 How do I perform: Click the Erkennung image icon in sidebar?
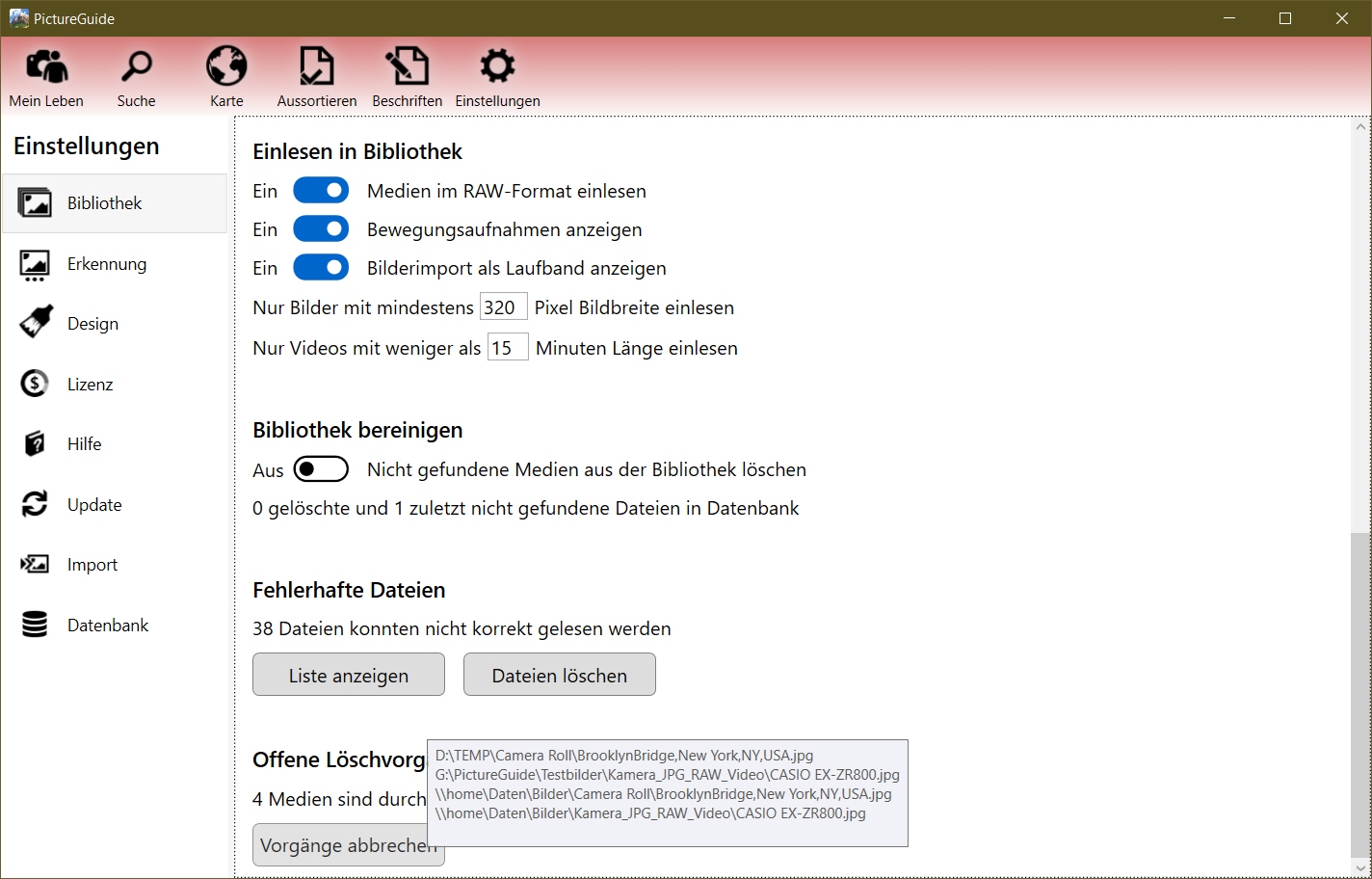(x=35, y=264)
